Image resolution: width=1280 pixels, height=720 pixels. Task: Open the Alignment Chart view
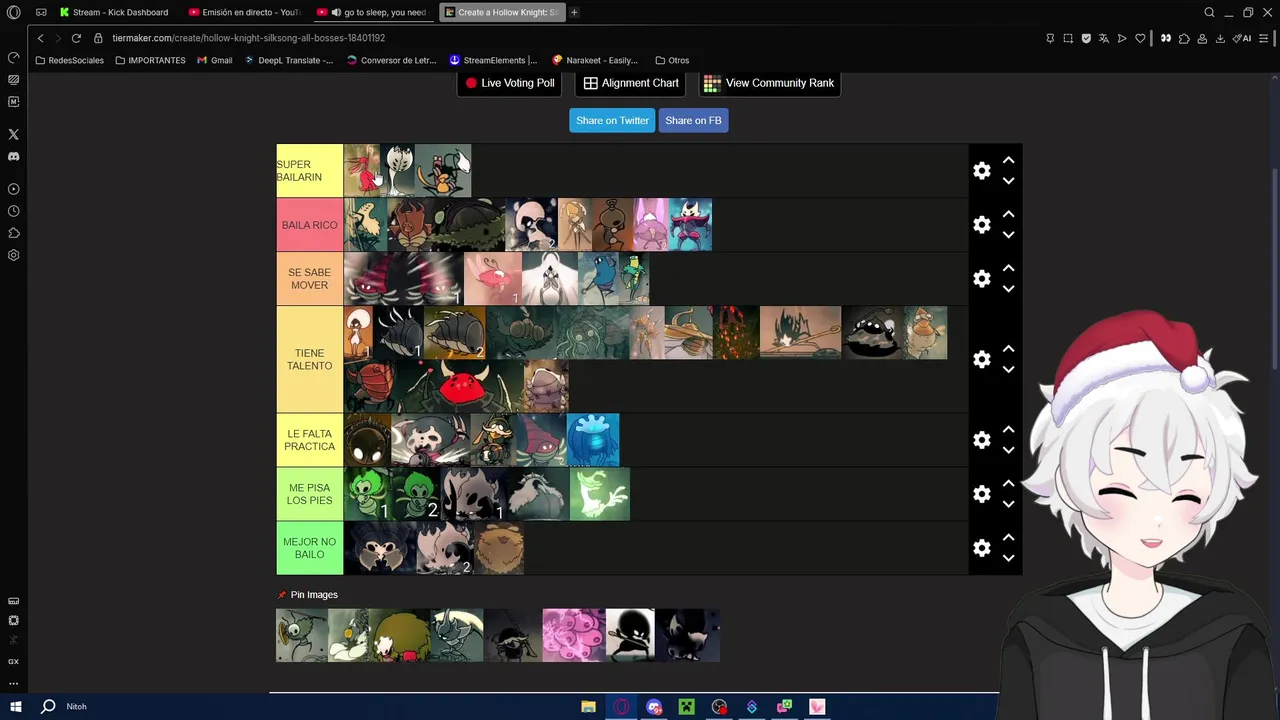(x=631, y=83)
